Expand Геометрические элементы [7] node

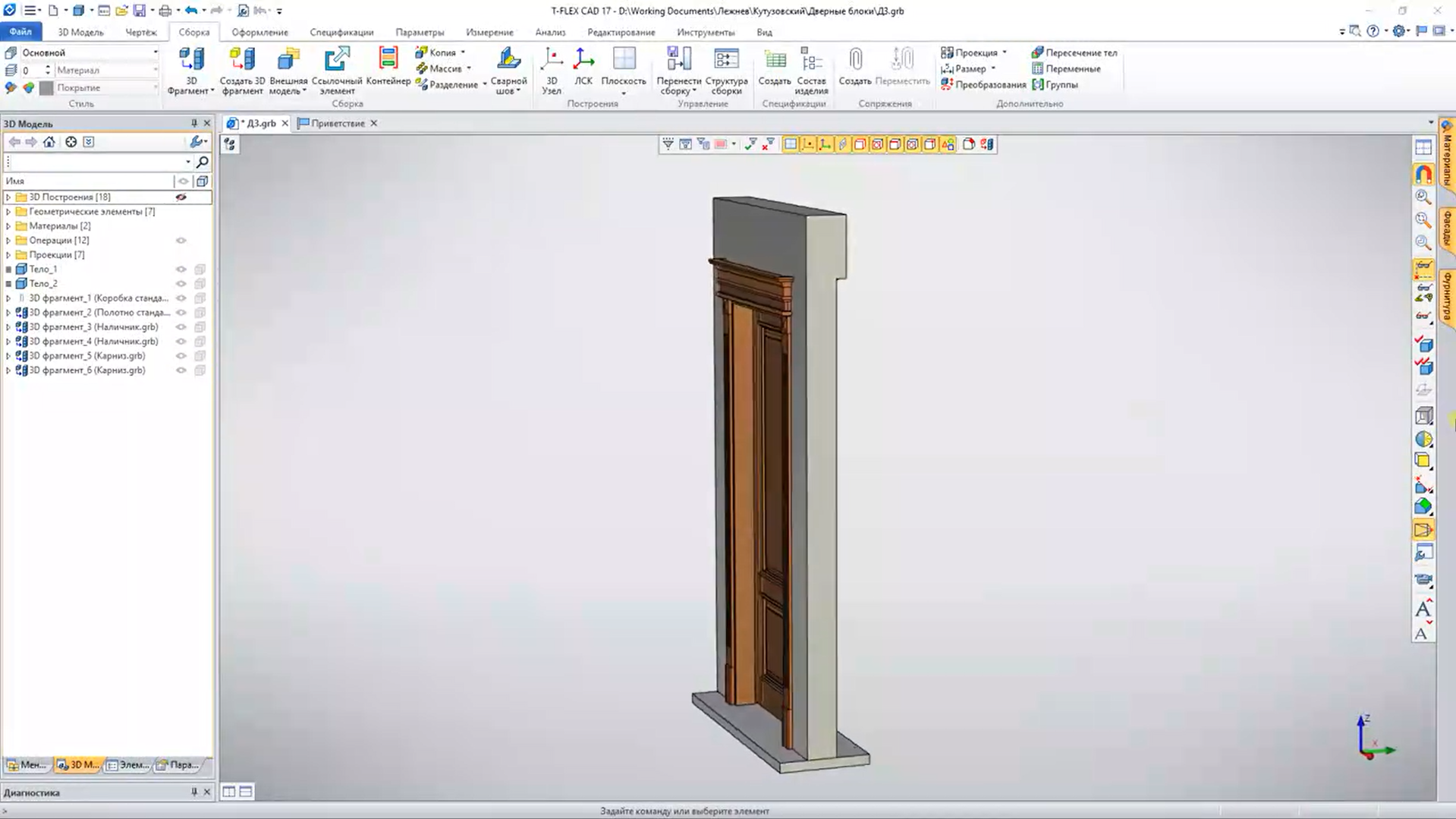pyautogui.click(x=8, y=212)
